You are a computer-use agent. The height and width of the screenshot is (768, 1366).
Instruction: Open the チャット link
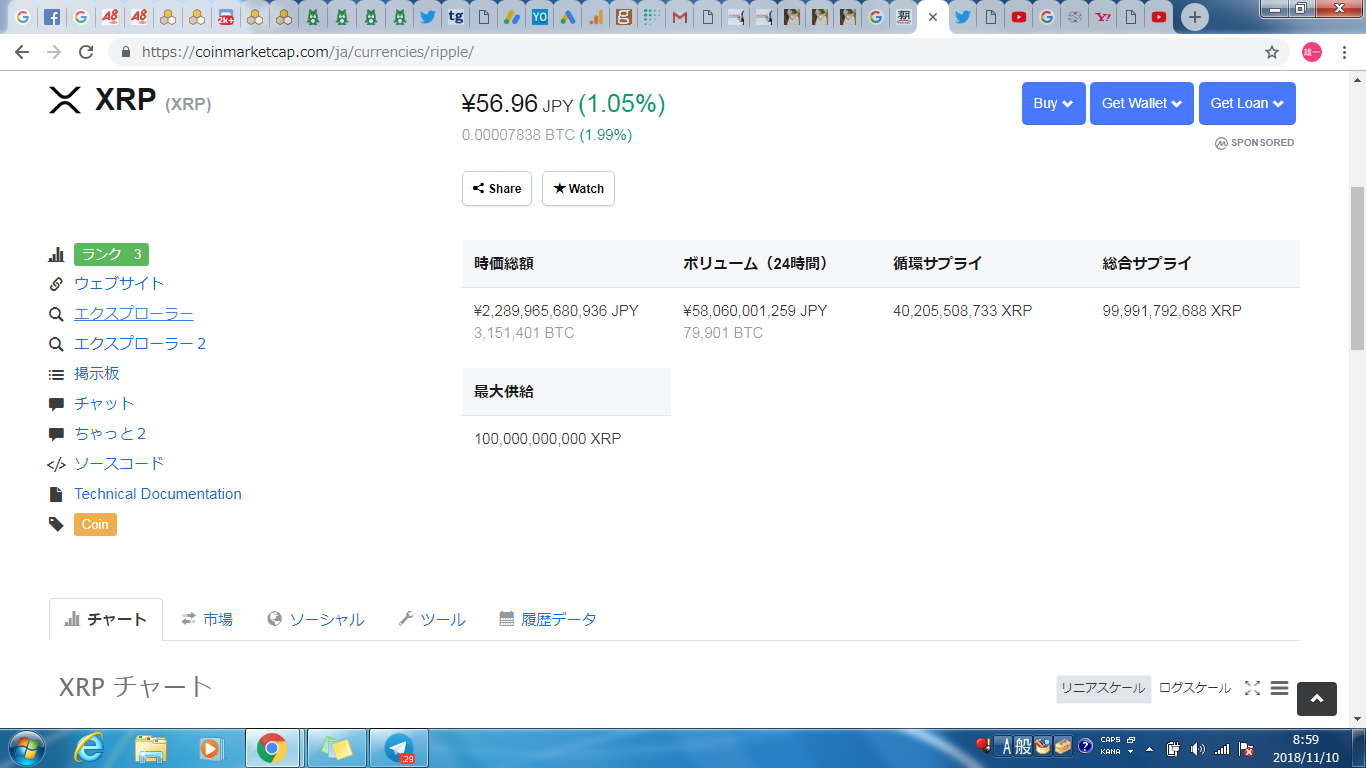tap(104, 404)
